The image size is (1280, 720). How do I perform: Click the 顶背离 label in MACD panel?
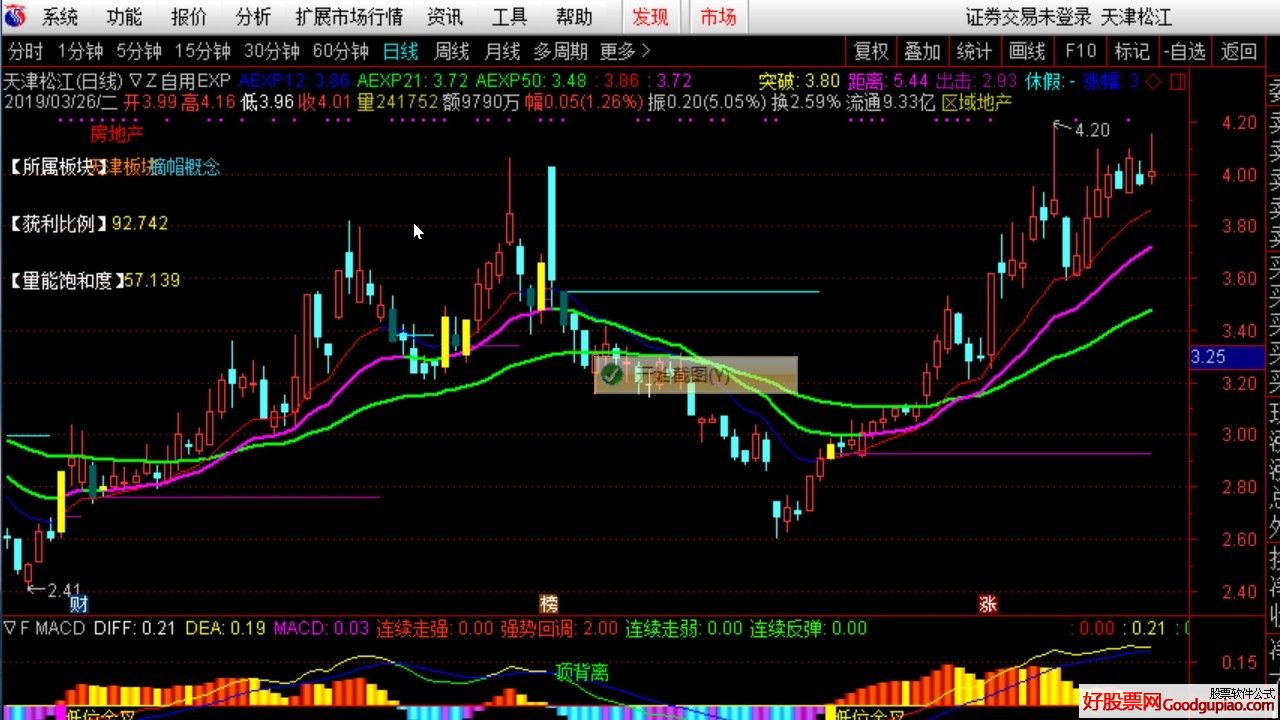[582, 673]
